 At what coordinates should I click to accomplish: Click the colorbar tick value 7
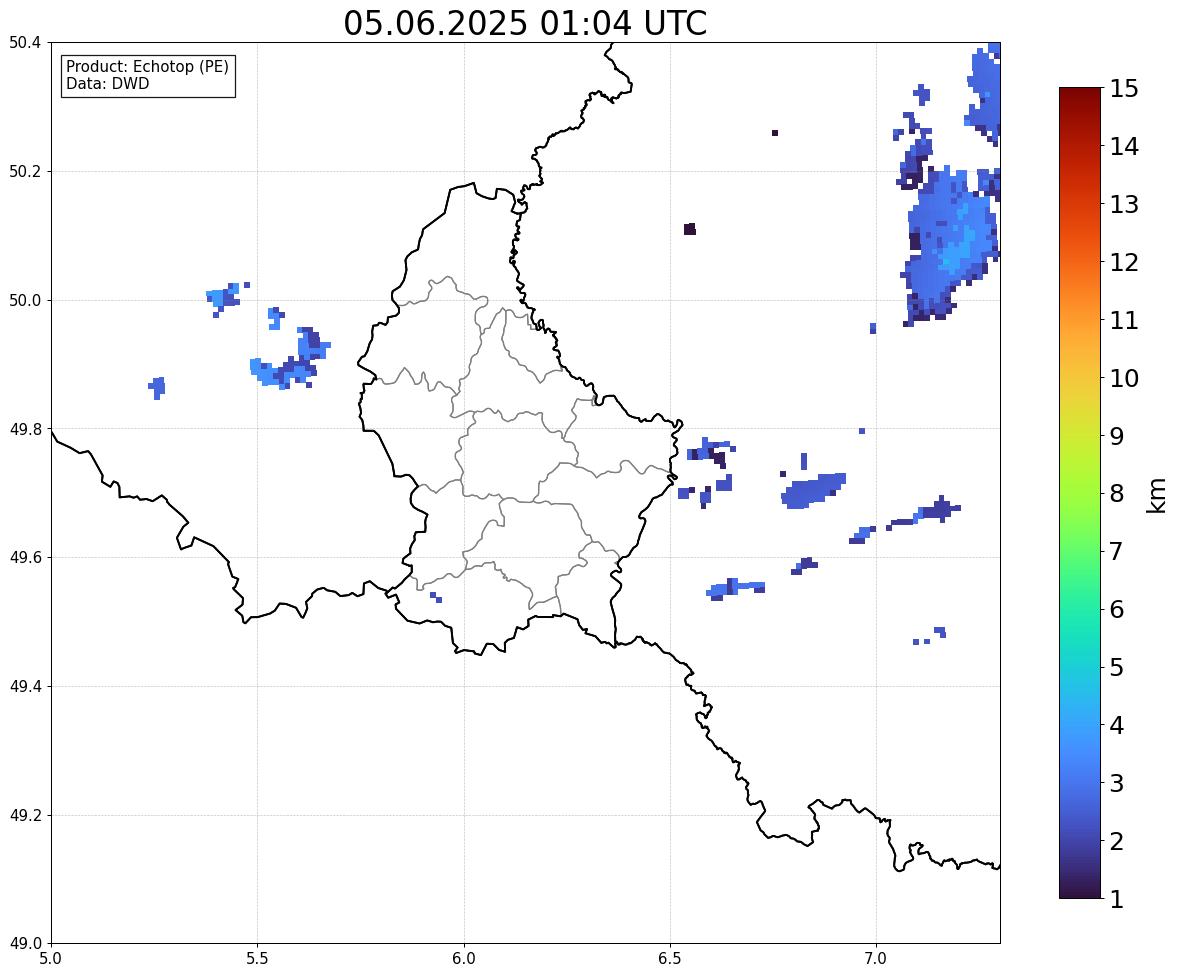coord(1116,551)
